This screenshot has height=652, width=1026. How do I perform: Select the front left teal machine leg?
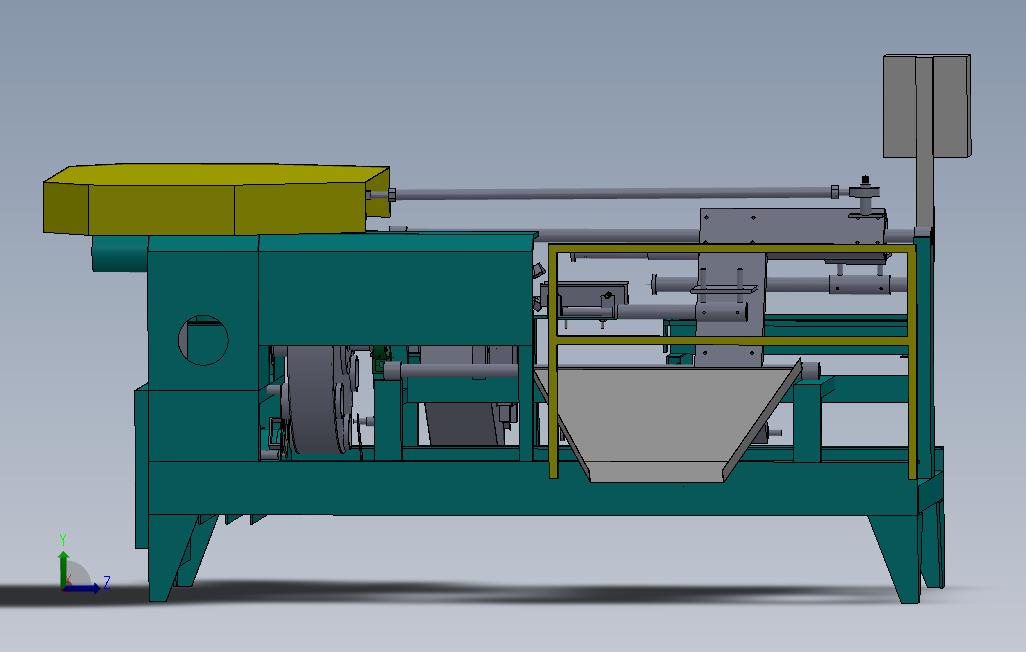[173, 558]
